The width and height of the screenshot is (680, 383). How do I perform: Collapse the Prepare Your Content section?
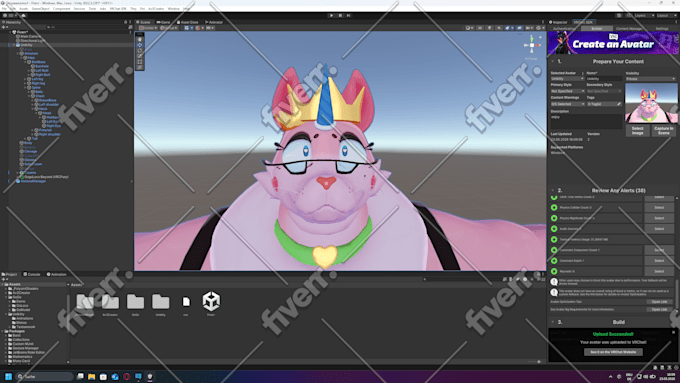tap(552, 62)
